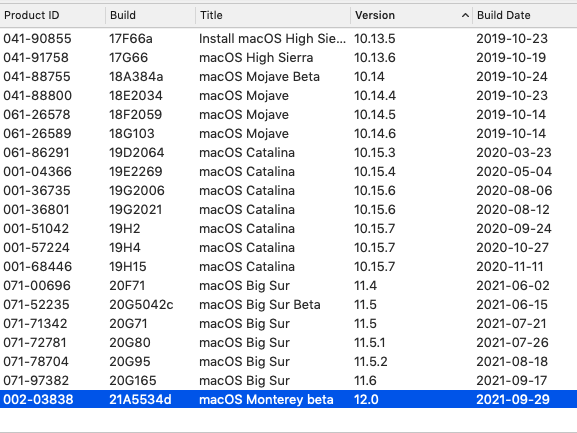Select macOS Big Sur Beta title

[260, 305]
